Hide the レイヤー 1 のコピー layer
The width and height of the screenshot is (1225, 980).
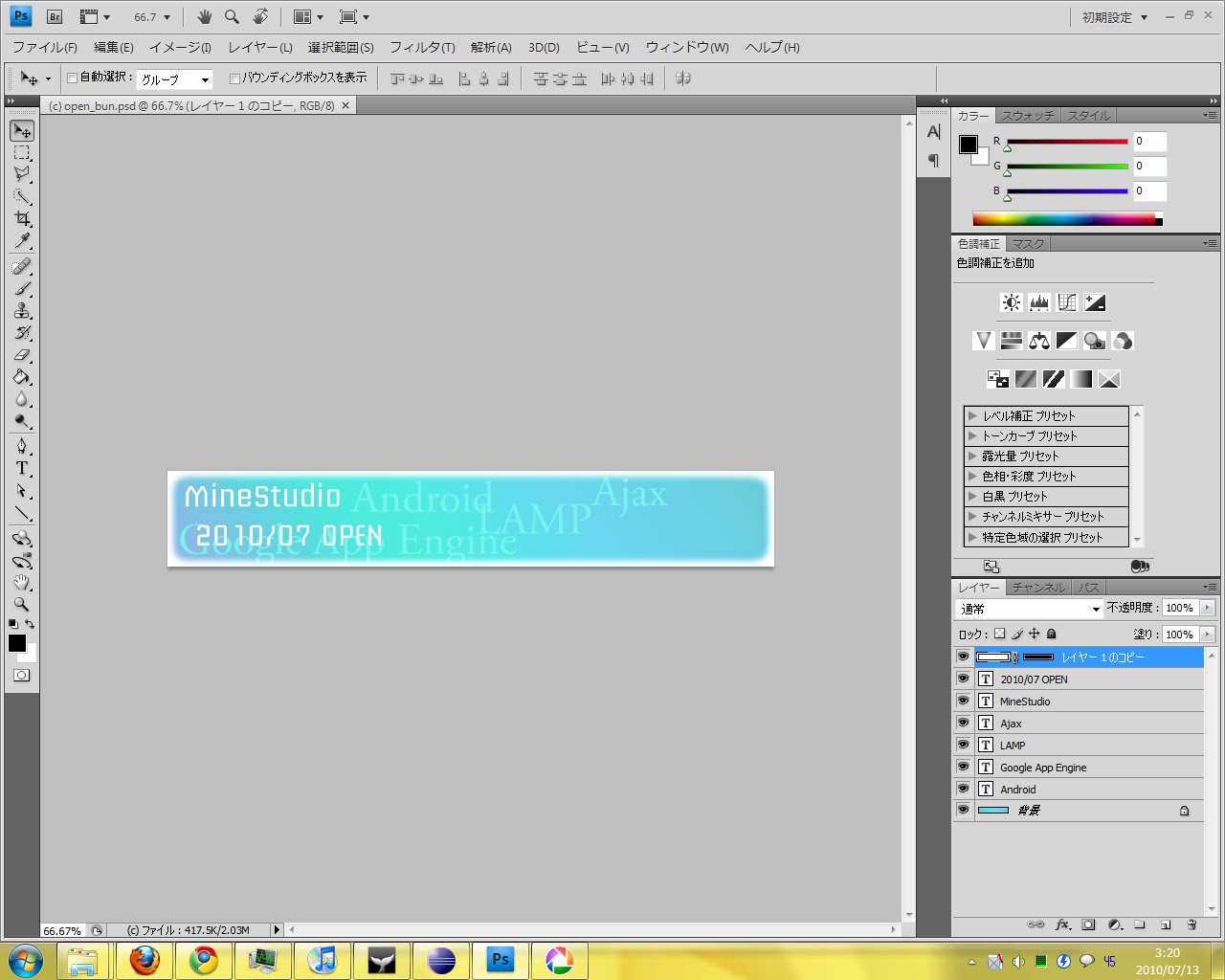(963, 657)
